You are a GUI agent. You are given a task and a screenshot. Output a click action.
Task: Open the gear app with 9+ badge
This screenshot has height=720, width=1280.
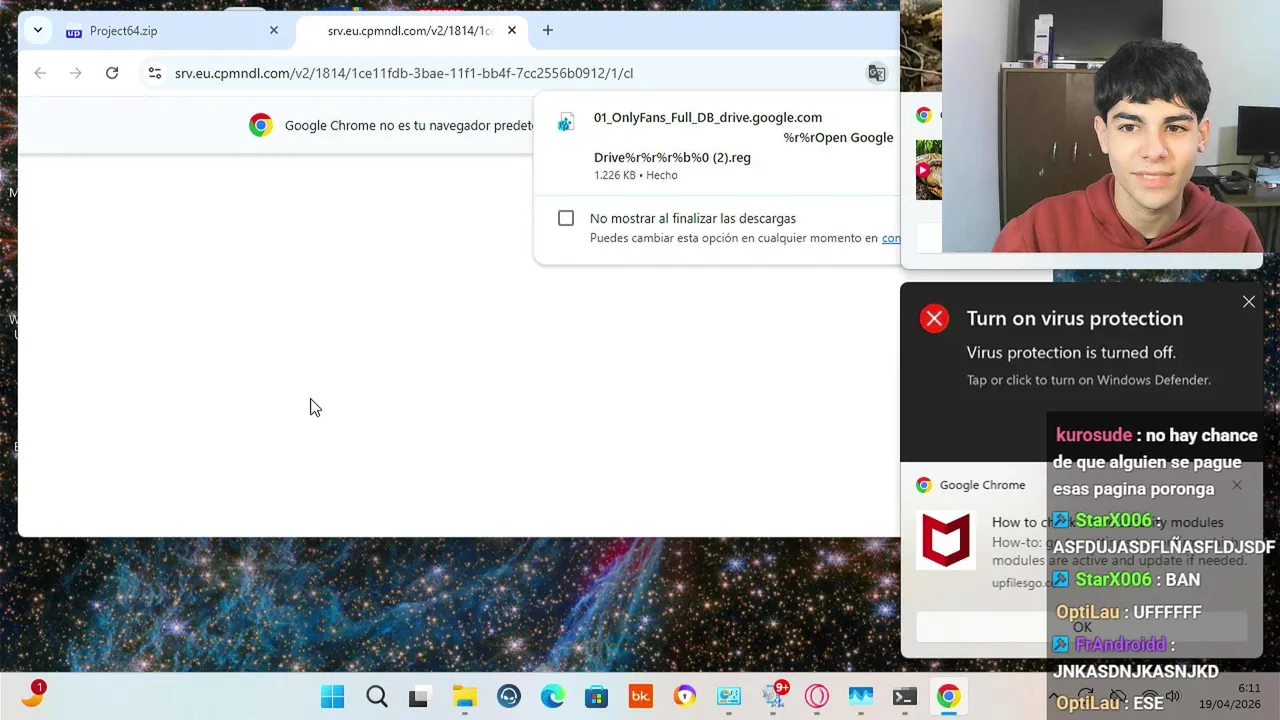click(774, 696)
